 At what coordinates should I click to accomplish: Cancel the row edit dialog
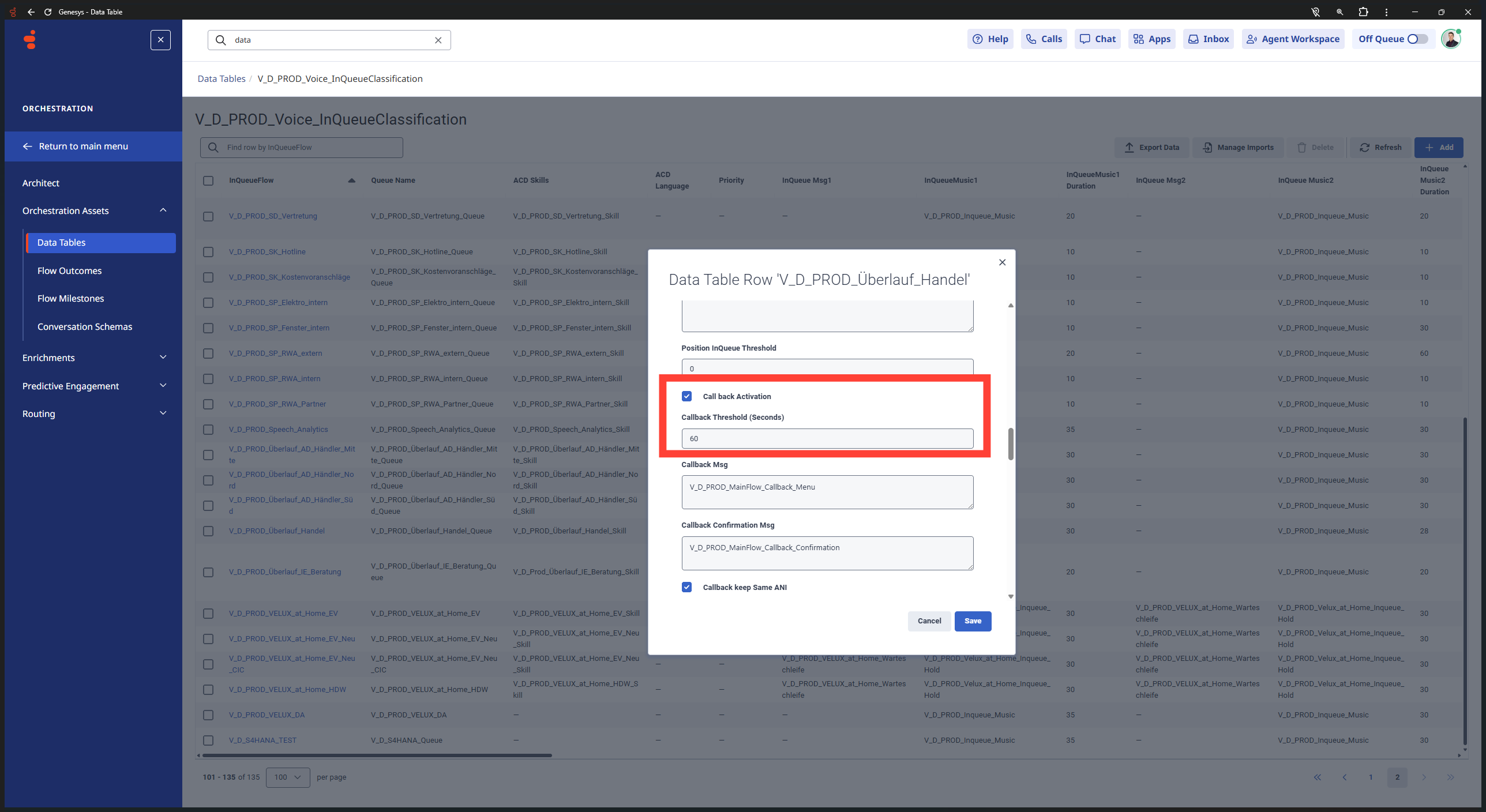(929, 621)
